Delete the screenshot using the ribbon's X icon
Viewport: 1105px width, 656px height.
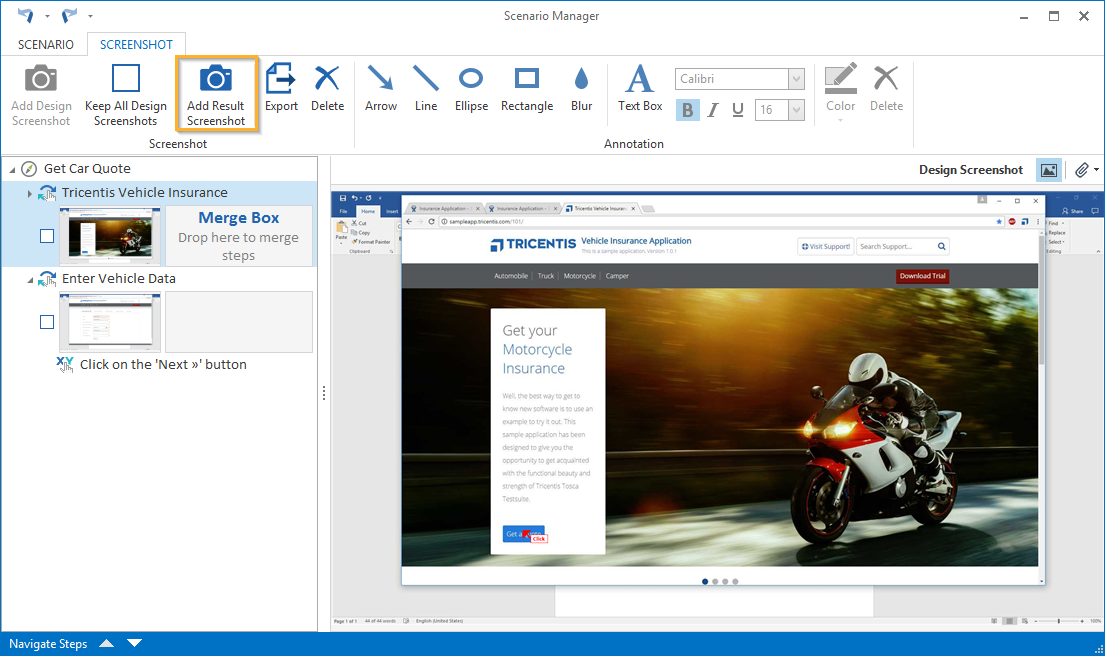point(327,80)
